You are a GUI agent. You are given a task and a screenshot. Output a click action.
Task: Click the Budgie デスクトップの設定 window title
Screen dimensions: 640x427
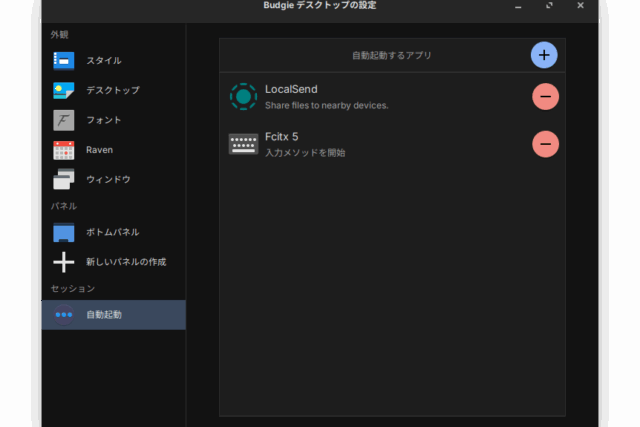(320, 5)
